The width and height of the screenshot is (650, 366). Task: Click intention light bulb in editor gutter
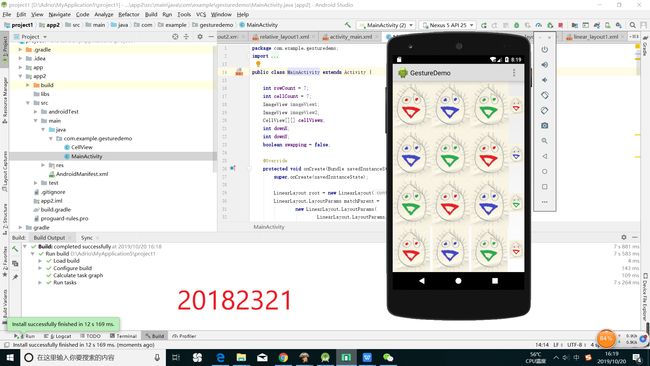click(x=258, y=64)
